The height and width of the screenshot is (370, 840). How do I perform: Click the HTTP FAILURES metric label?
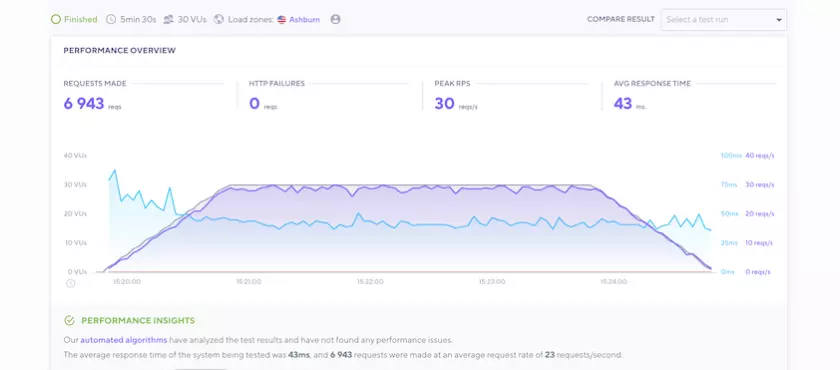coord(276,84)
